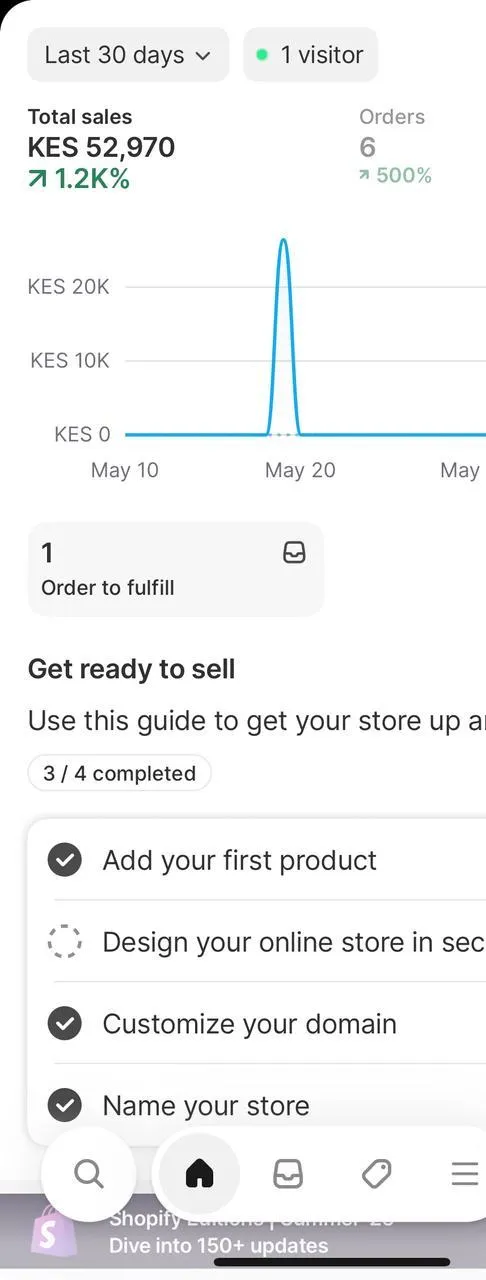Image resolution: width=486 pixels, height=1280 pixels.
Task: Switch to the Orders metric
Action: point(396,146)
